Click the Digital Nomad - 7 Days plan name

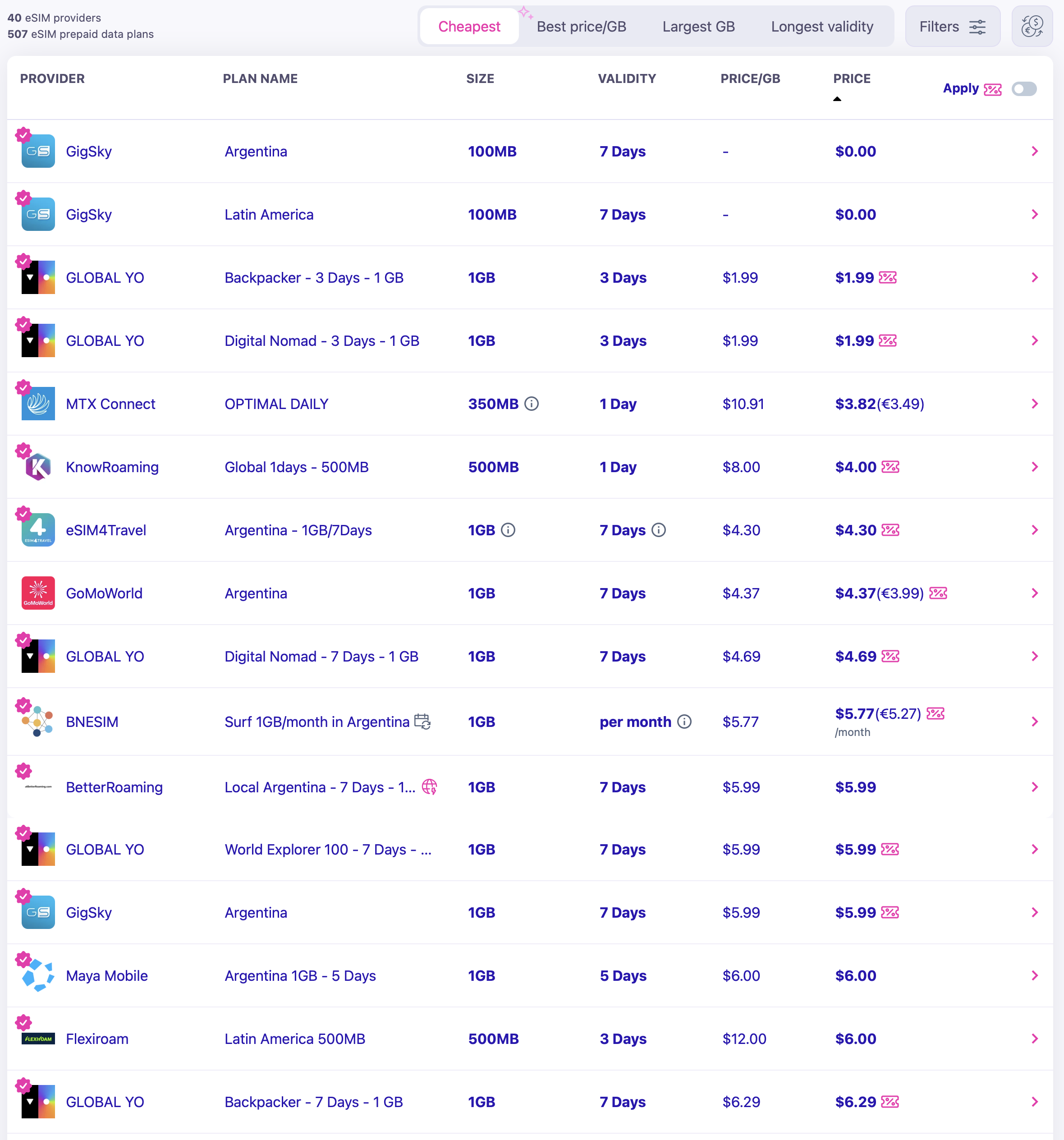[321, 656]
